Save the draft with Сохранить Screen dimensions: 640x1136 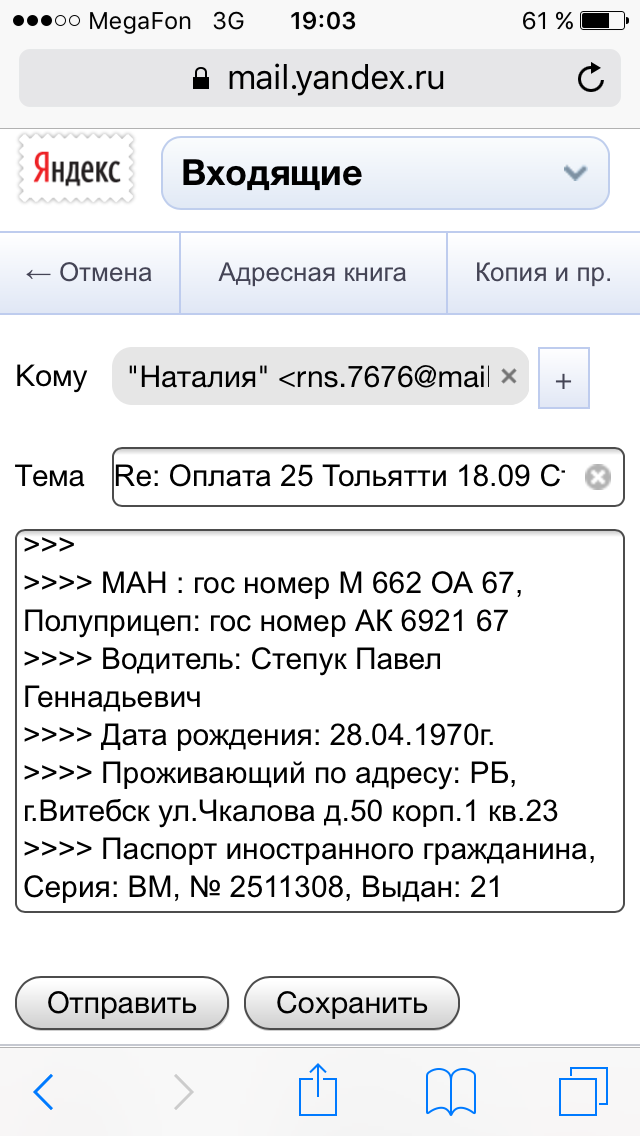pos(352,1003)
